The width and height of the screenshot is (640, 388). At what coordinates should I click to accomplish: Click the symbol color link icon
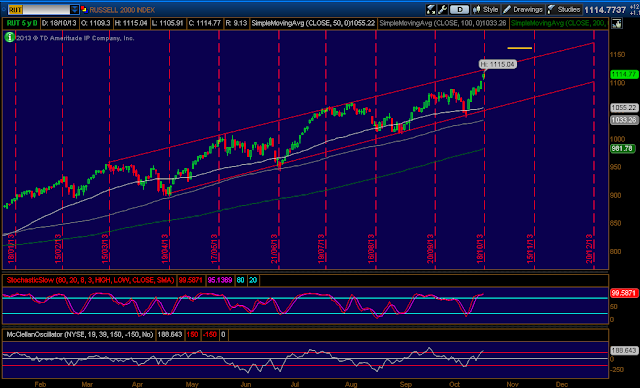pyautogui.click(x=84, y=9)
